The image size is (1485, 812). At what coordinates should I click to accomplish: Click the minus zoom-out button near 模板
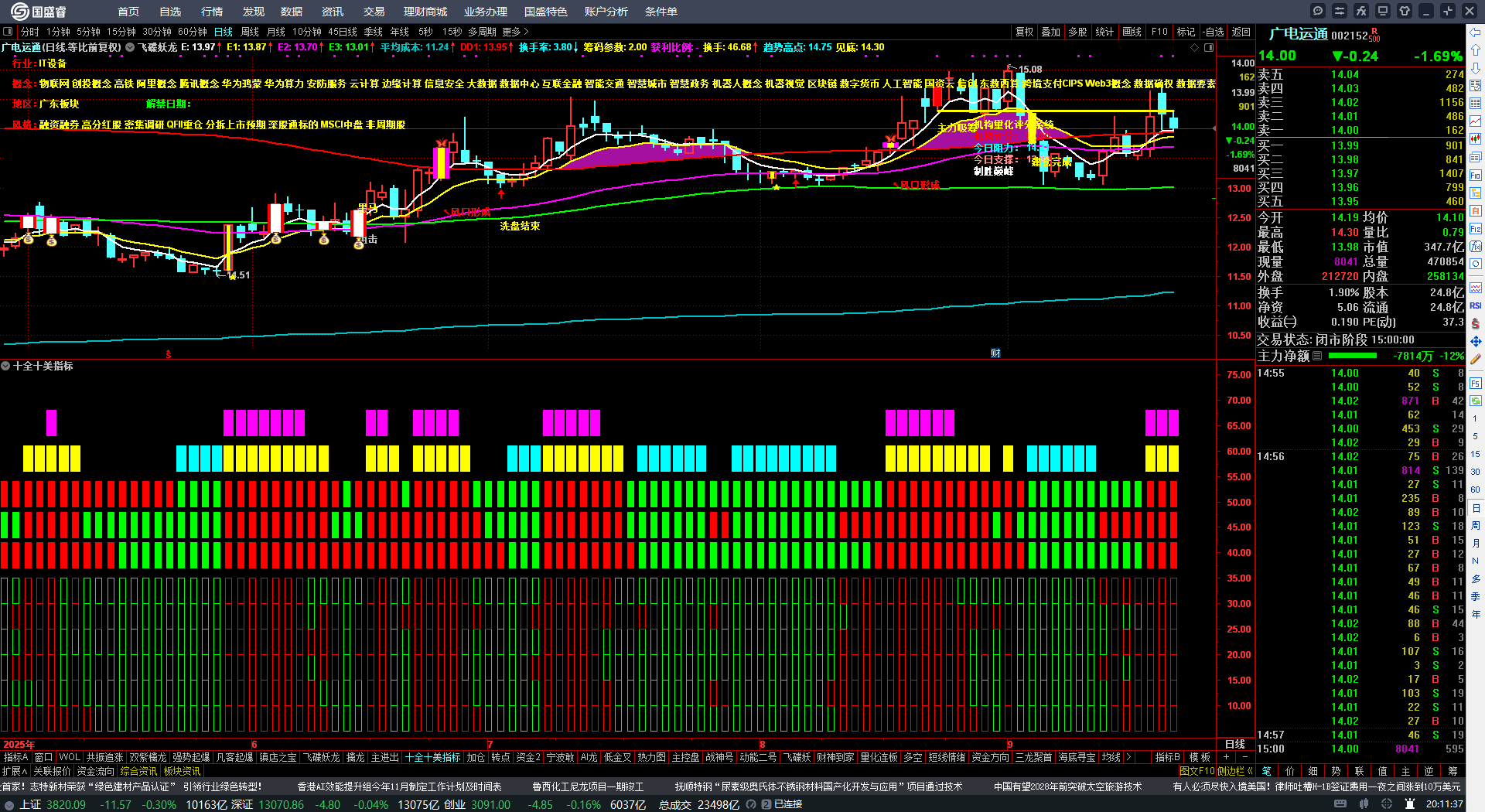1244,757
